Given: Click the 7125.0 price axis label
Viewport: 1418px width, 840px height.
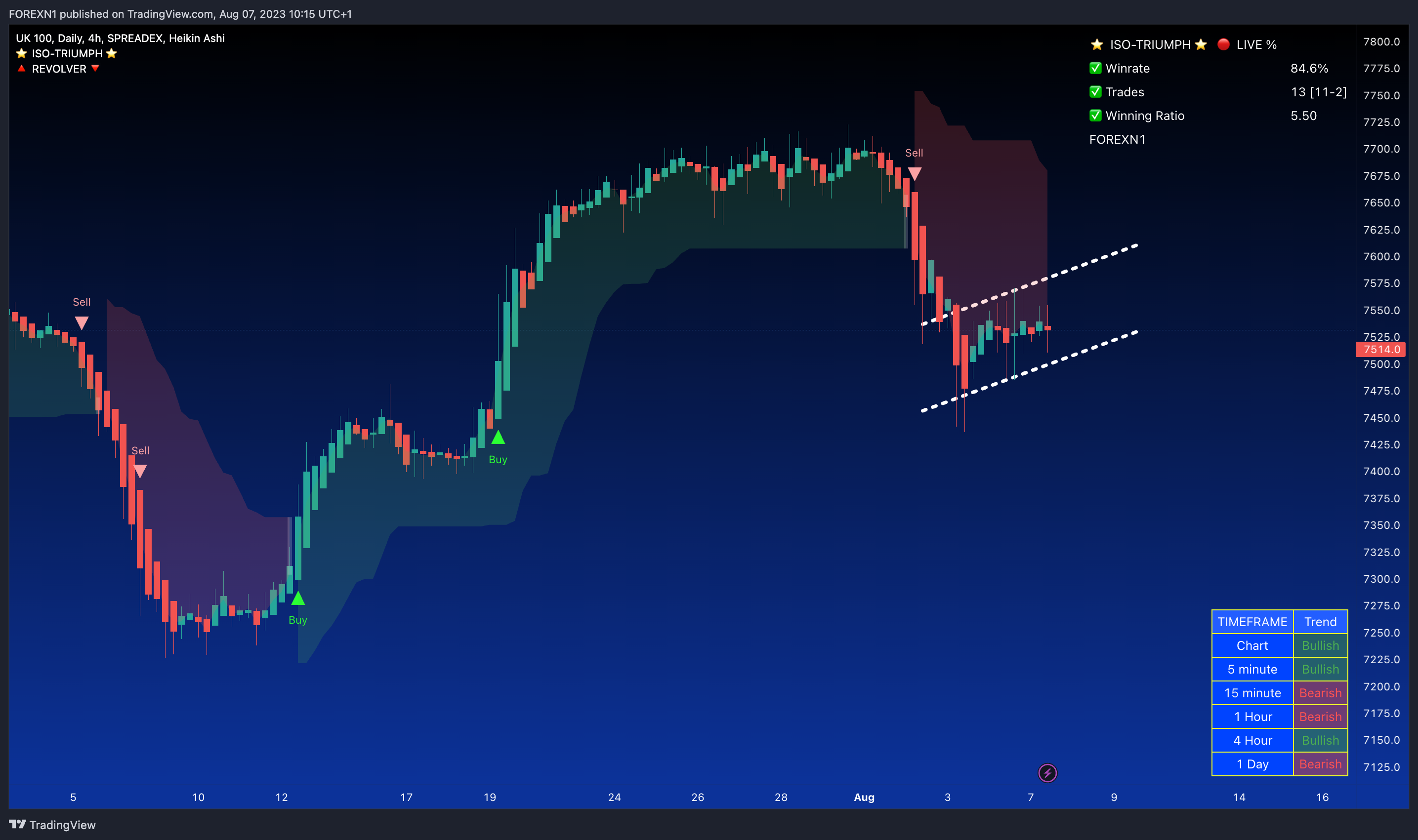Looking at the screenshot, I should point(1381,767).
